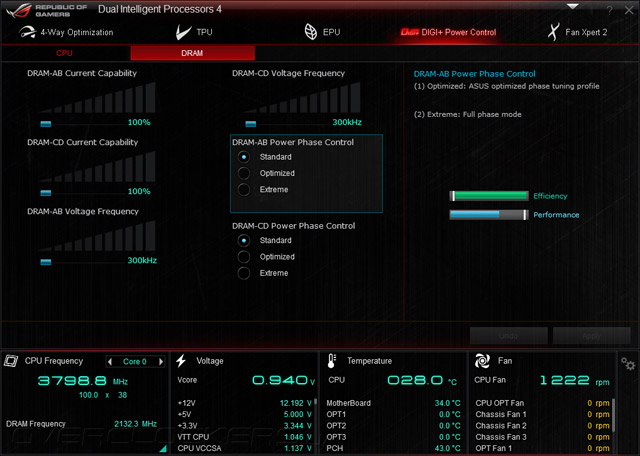Show previous core with left arrow

pos(109,361)
